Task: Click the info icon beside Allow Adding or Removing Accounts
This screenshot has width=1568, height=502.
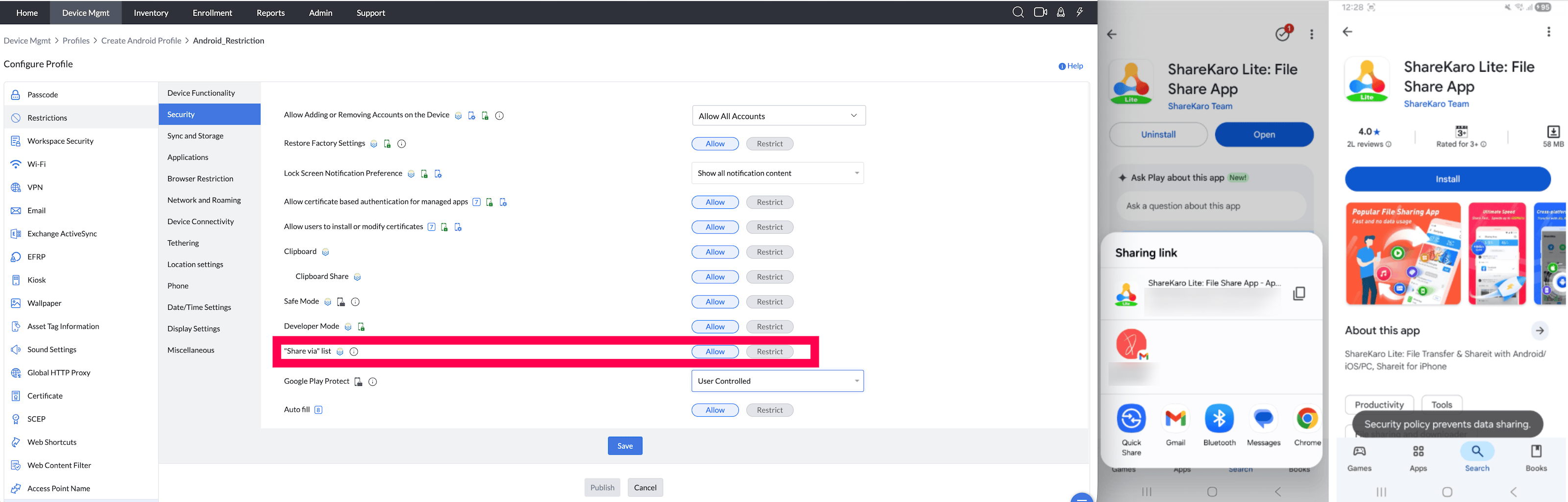Action: coord(499,116)
